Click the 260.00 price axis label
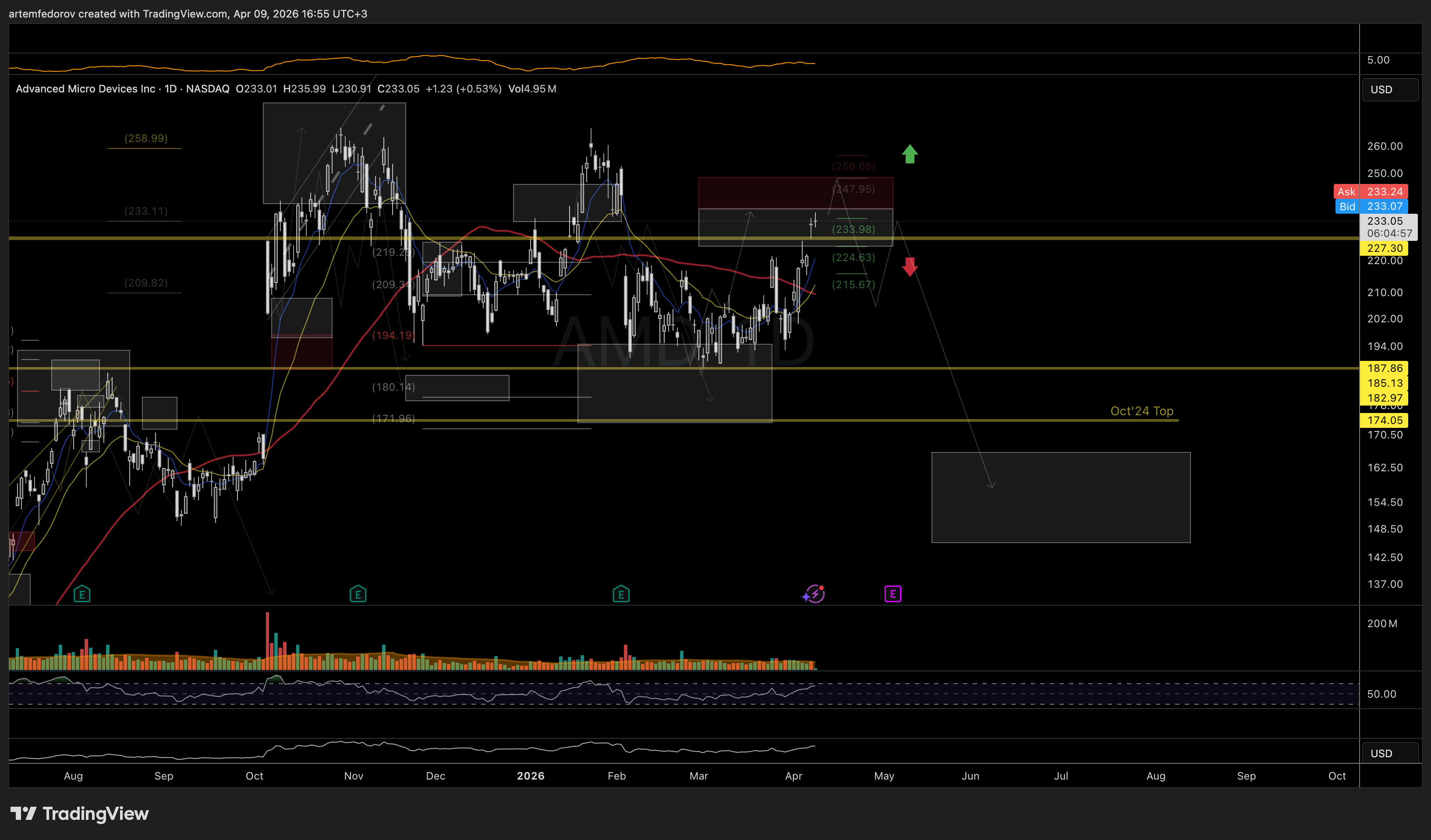The image size is (1431, 840). [1385, 146]
